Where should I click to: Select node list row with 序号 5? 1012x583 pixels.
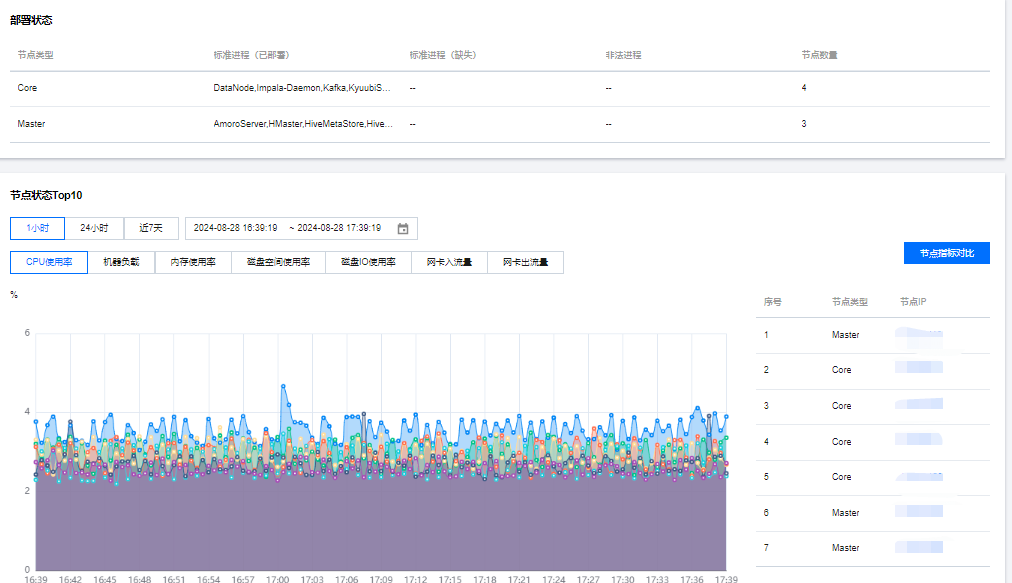click(x=872, y=477)
